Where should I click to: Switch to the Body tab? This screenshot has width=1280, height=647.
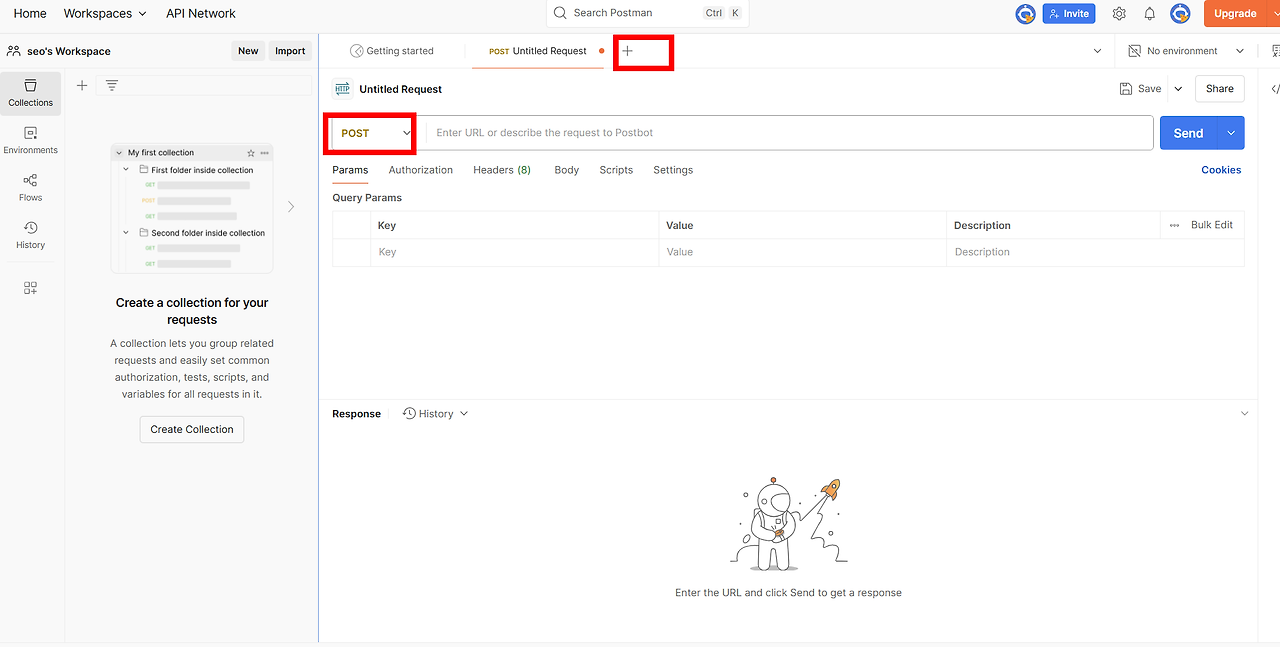pos(567,170)
